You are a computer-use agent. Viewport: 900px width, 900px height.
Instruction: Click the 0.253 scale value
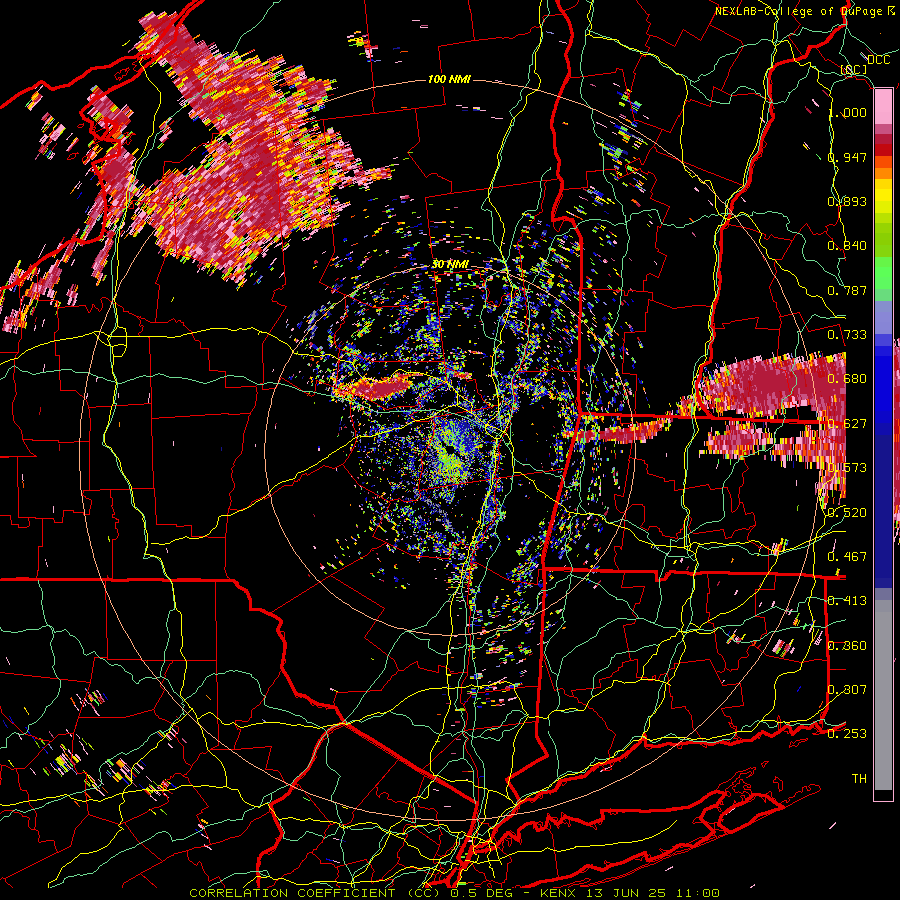847,734
